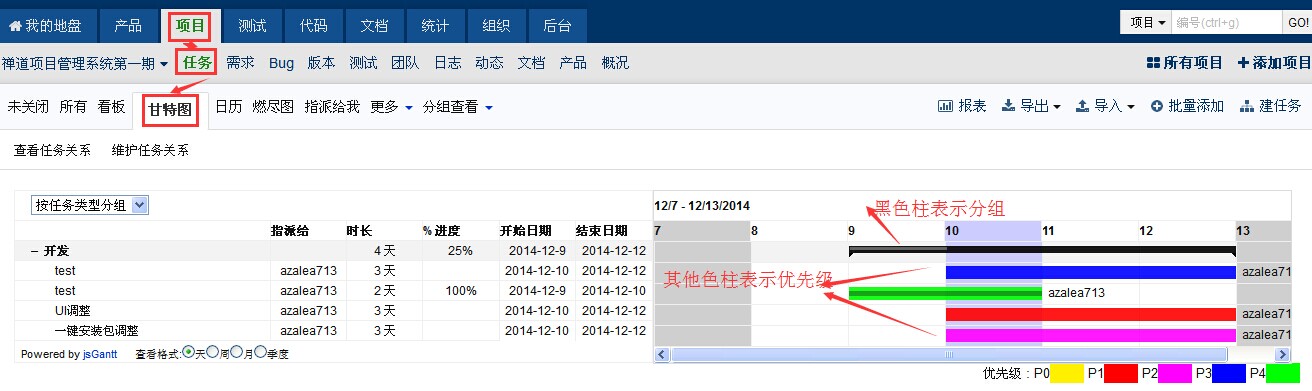Click the green Gantt bar
This screenshot has height=391, width=1312.
[945, 293]
